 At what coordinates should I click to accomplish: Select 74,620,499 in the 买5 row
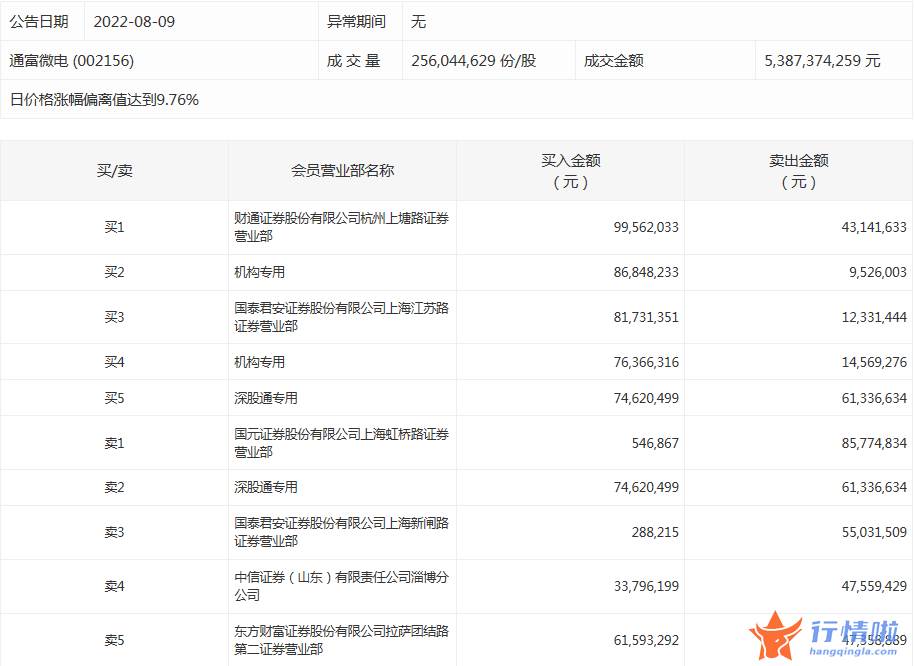tap(646, 398)
